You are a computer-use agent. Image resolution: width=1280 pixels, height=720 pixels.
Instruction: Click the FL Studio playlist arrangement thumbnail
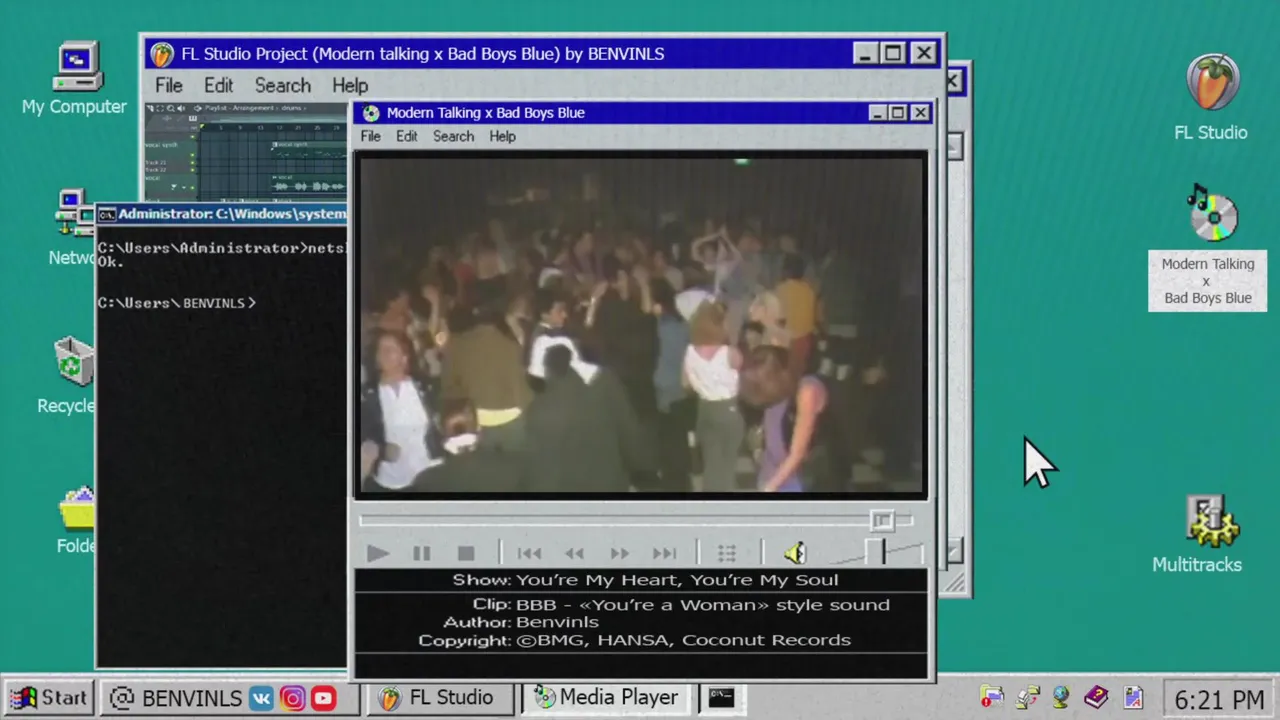(247, 150)
